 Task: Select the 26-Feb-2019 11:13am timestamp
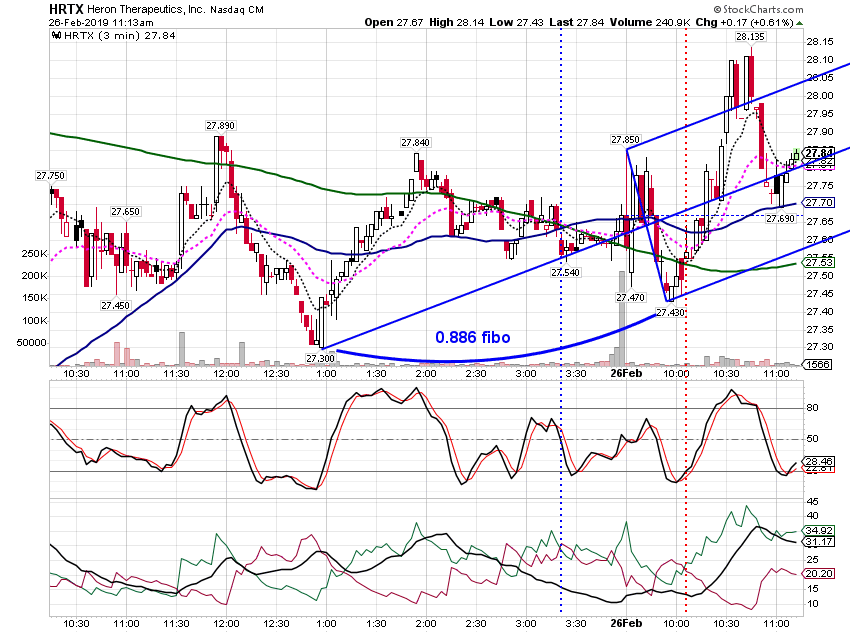click(101, 23)
